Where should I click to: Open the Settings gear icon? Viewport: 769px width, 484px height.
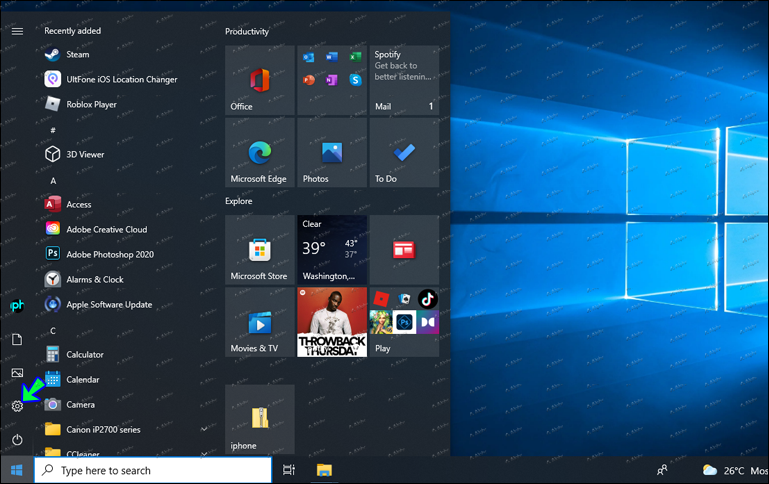click(x=17, y=406)
